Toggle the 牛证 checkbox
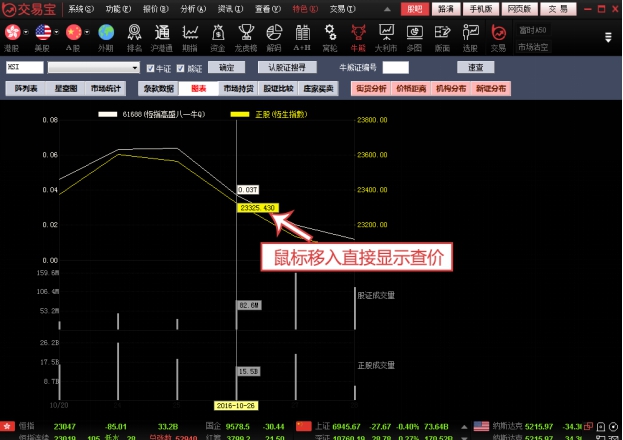The image size is (623, 440). 150,68
